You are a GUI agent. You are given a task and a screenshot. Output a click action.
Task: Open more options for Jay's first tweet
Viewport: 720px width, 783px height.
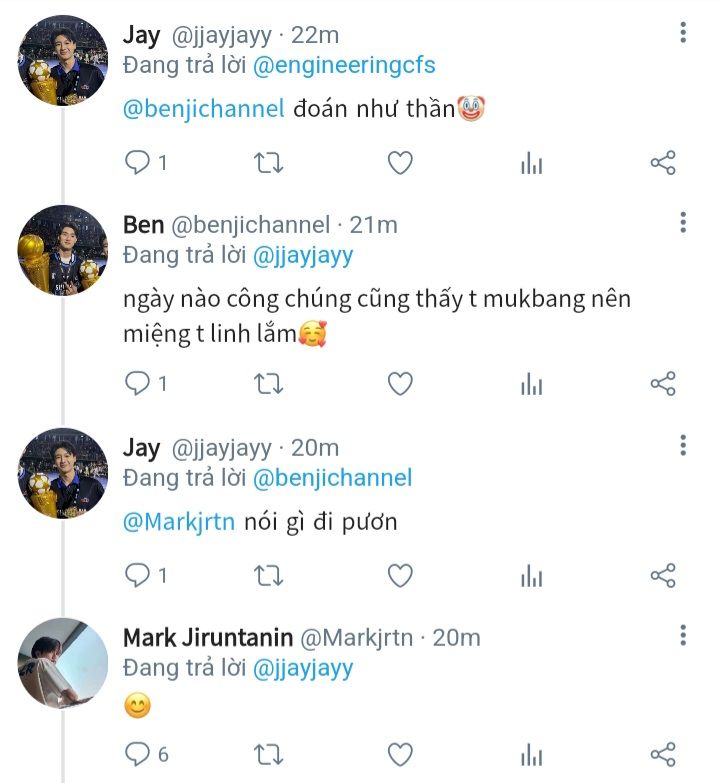[x=683, y=34]
